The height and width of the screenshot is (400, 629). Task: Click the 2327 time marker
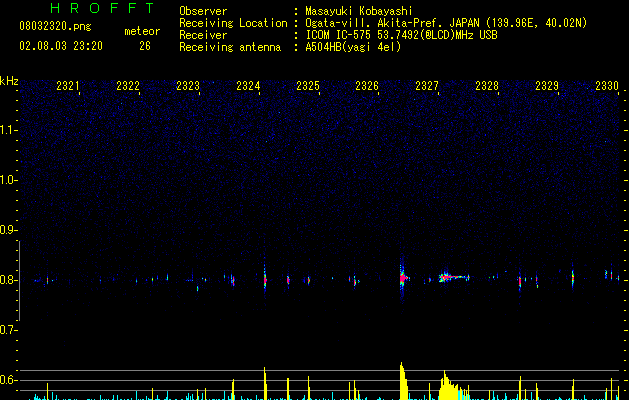click(x=427, y=86)
